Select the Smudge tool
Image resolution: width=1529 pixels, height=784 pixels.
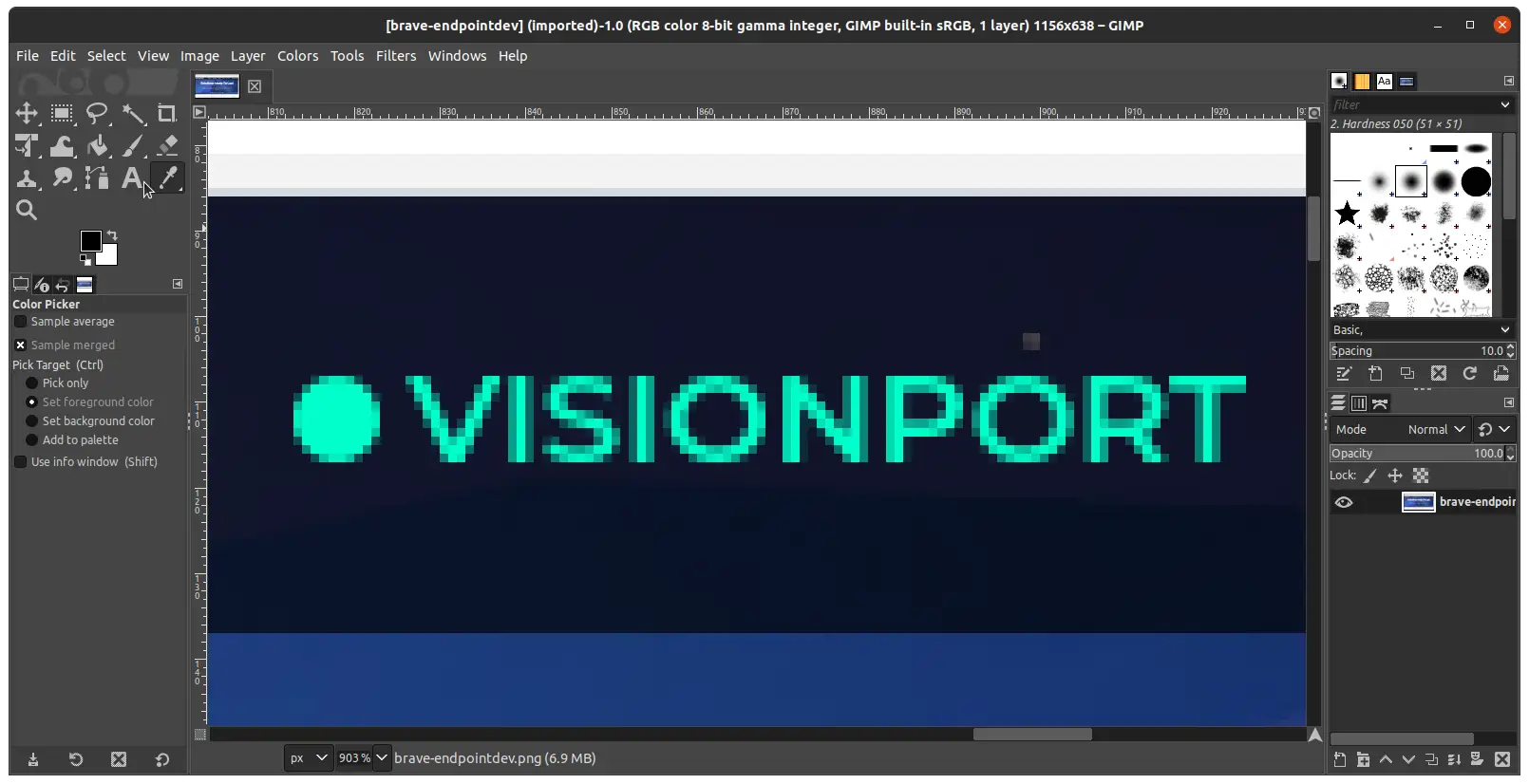[x=62, y=177]
